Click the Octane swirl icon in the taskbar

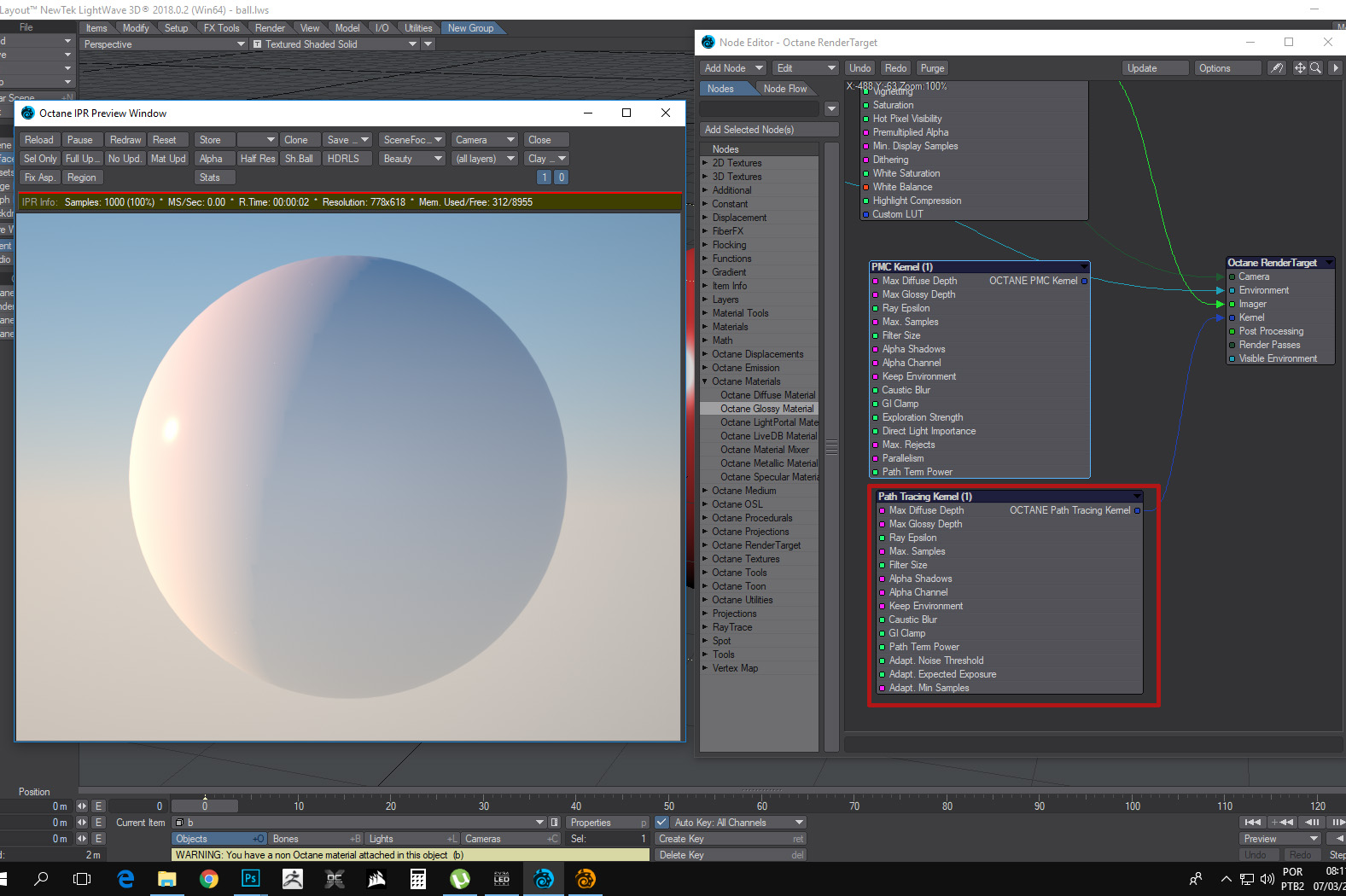point(544,879)
